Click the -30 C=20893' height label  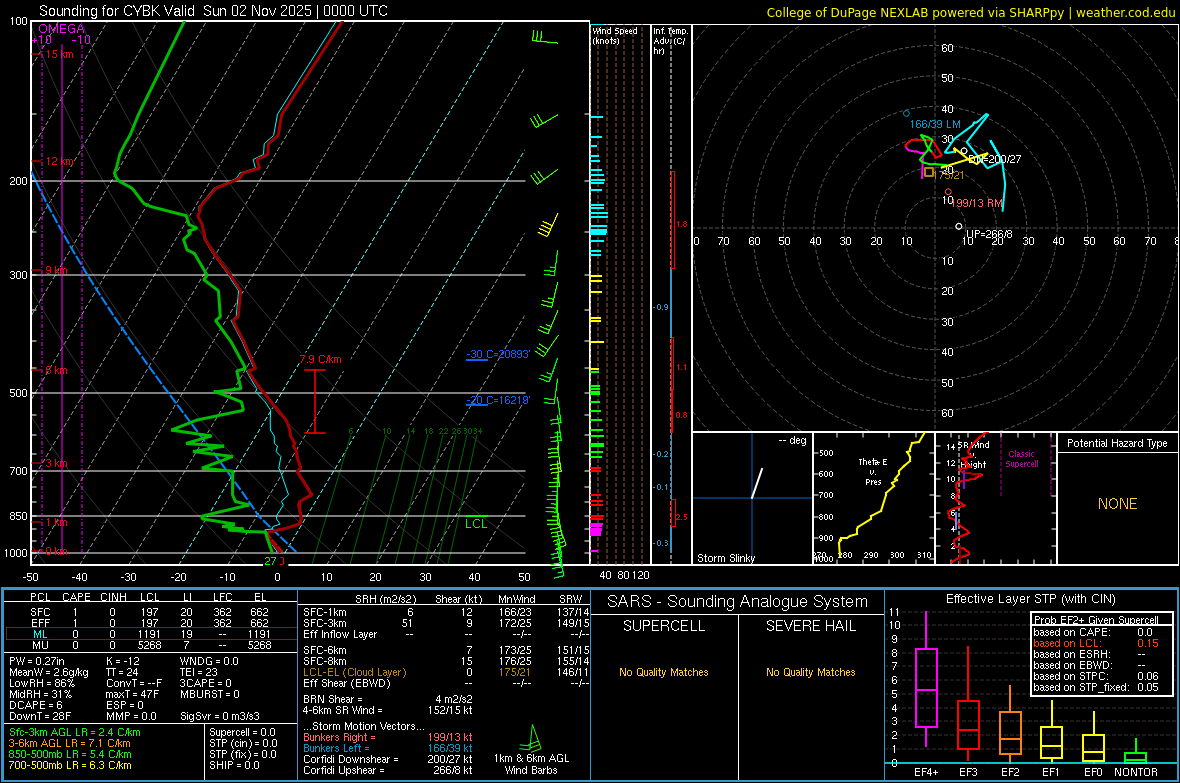(498, 354)
